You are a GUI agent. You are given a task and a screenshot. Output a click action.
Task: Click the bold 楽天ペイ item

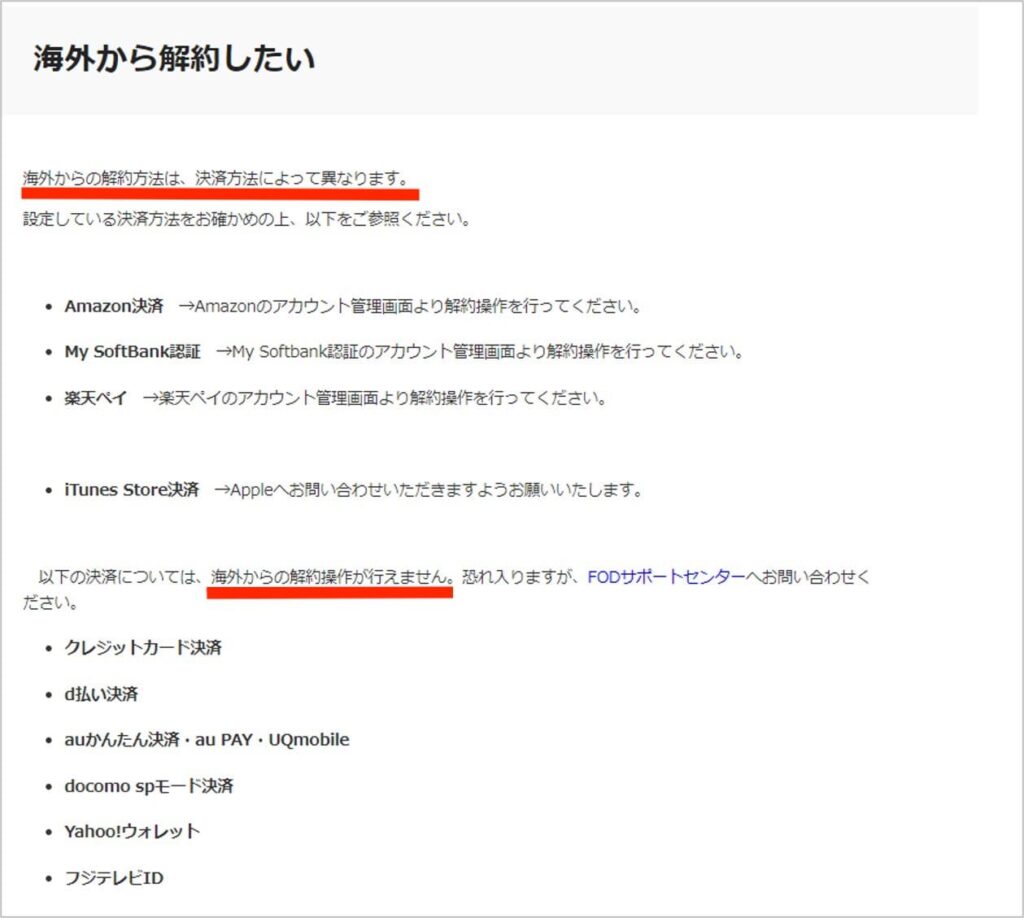point(95,398)
